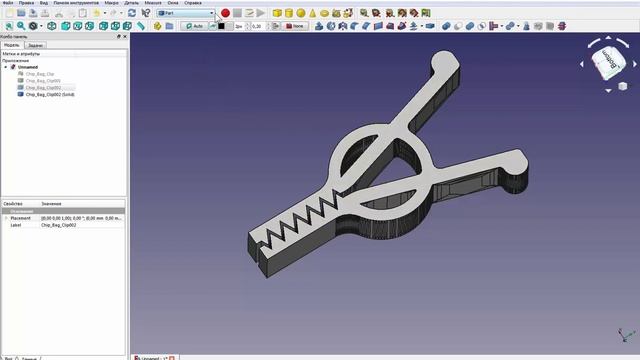Create a torus primitive solid
This screenshot has width=640, height=360.
[324, 13]
